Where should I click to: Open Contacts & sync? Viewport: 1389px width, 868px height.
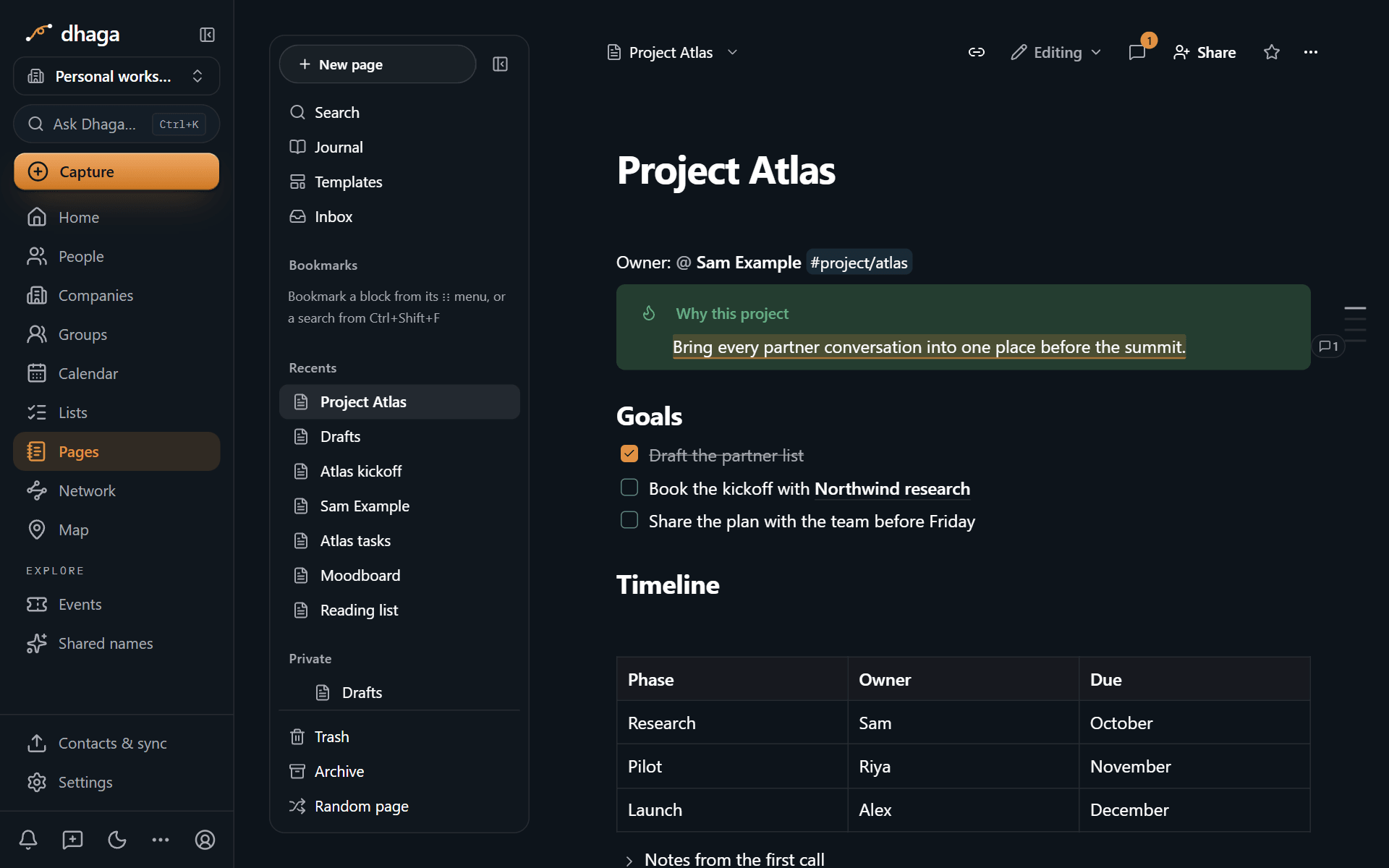[x=116, y=743]
